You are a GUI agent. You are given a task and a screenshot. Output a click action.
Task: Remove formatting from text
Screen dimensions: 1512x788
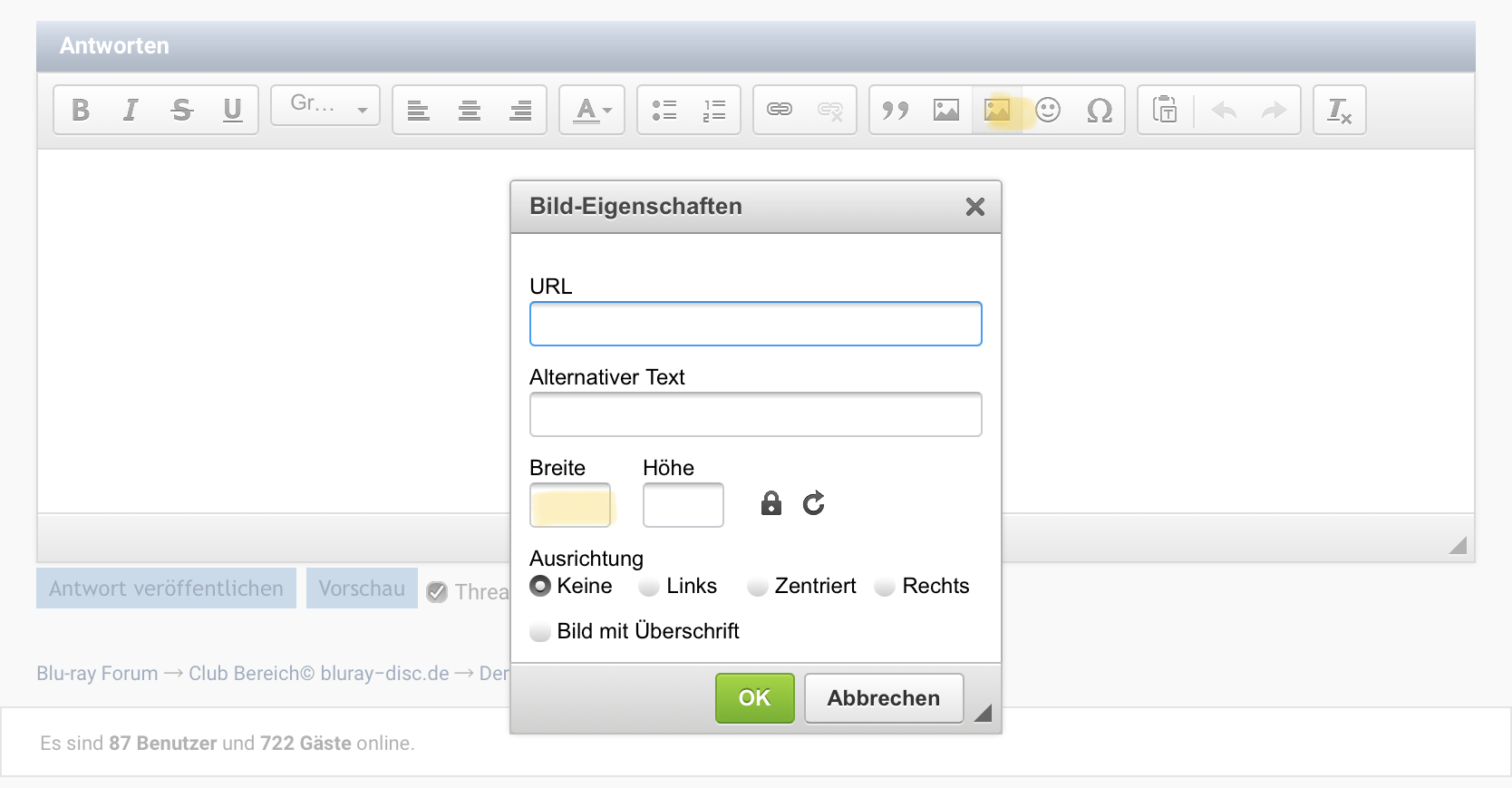click(1340, 110)
